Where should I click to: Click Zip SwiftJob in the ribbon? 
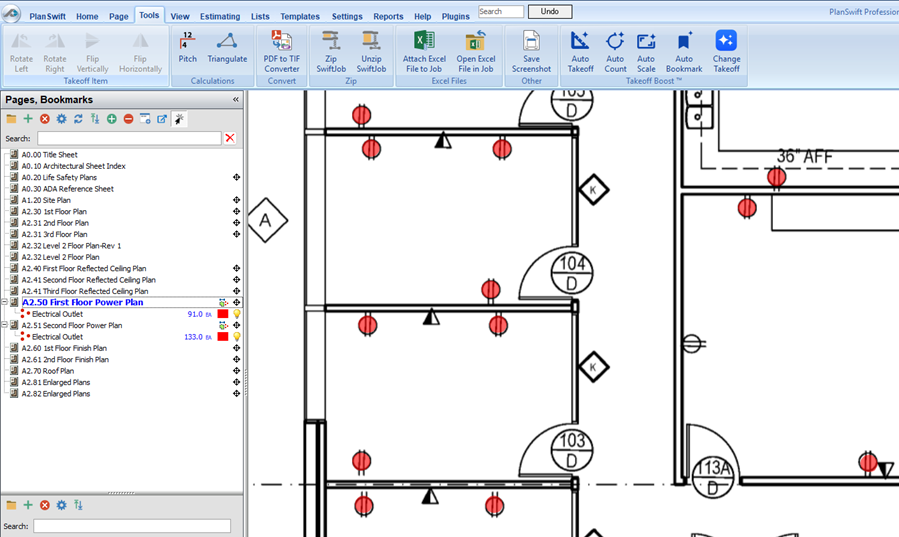[x=331, y=52]
